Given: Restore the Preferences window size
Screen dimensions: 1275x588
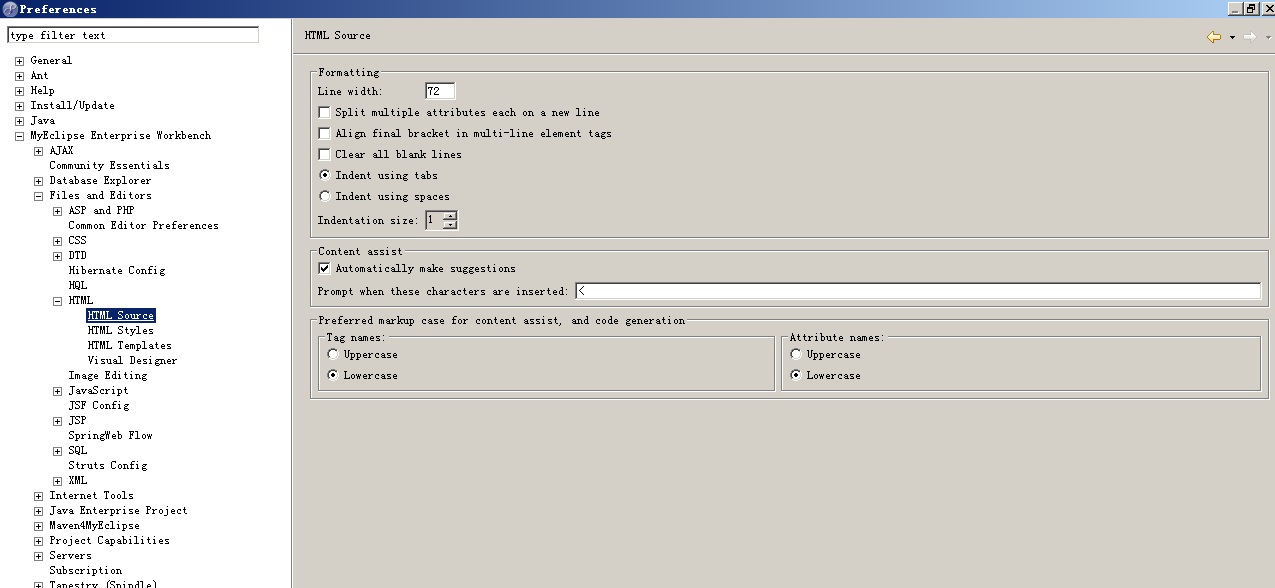Looking at the screenshot, I should (x=1250, y=8).
